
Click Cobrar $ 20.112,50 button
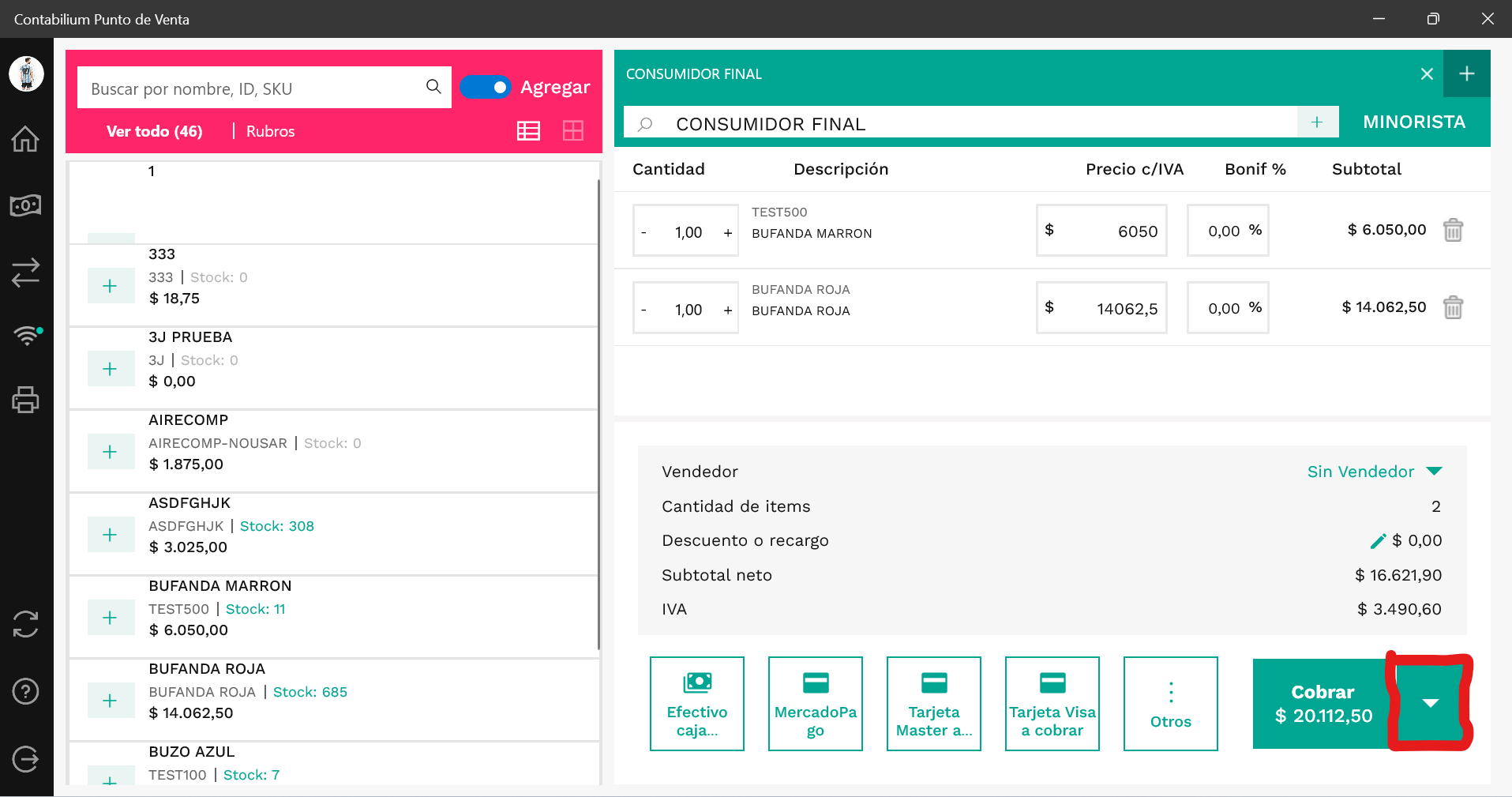click(x=1323, y=704)
